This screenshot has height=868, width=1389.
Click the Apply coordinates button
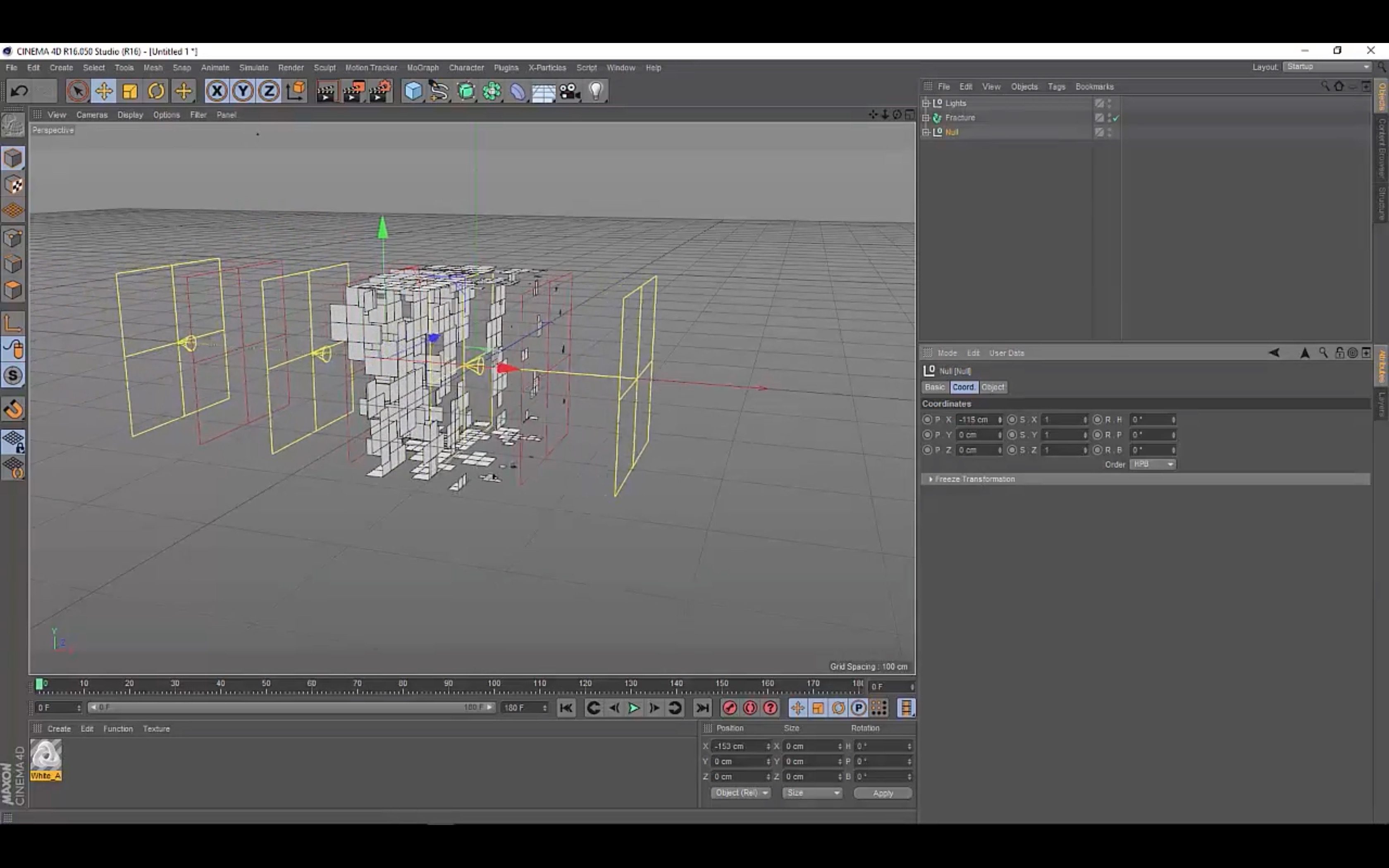click(x=883, y=793)
